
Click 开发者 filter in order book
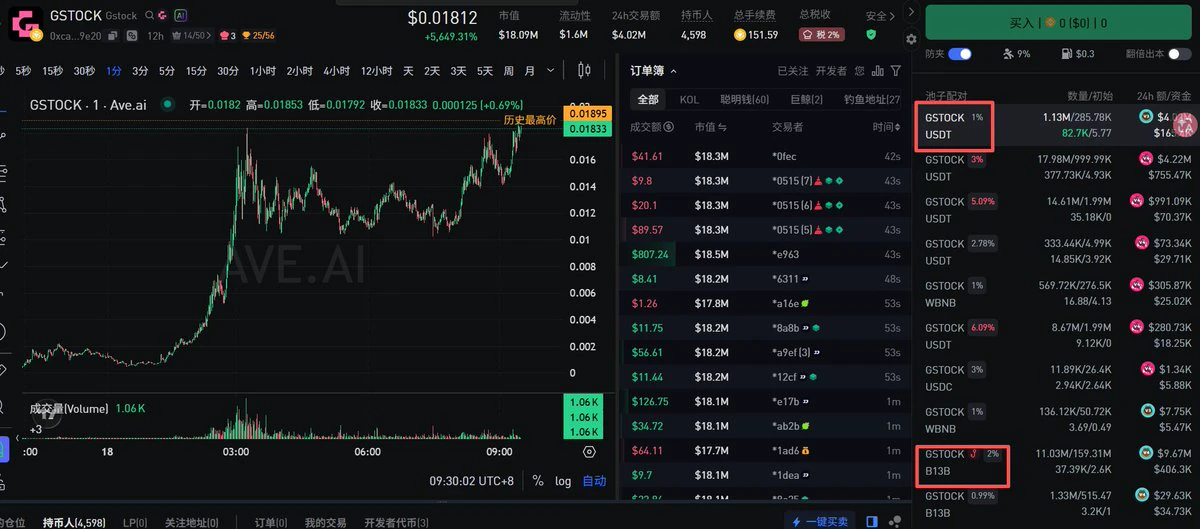[x=831, y=71]
